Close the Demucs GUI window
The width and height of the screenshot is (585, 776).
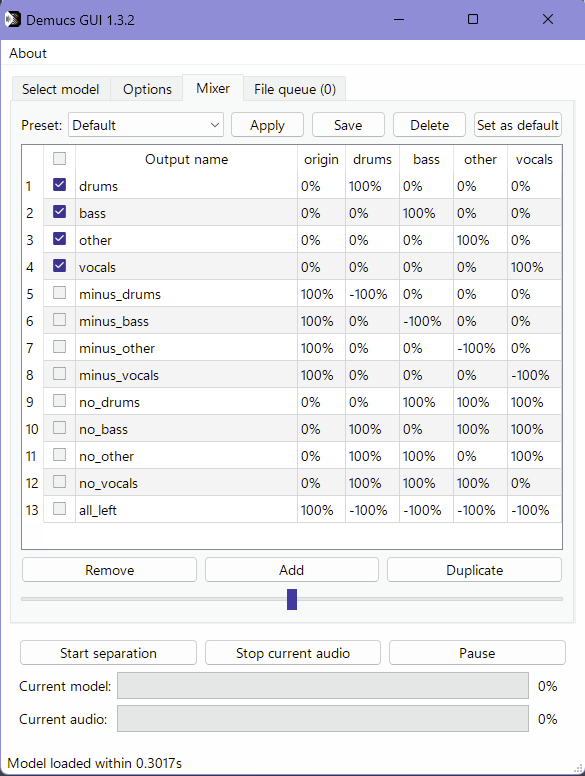pyautogui.click(x=547, y=19)
